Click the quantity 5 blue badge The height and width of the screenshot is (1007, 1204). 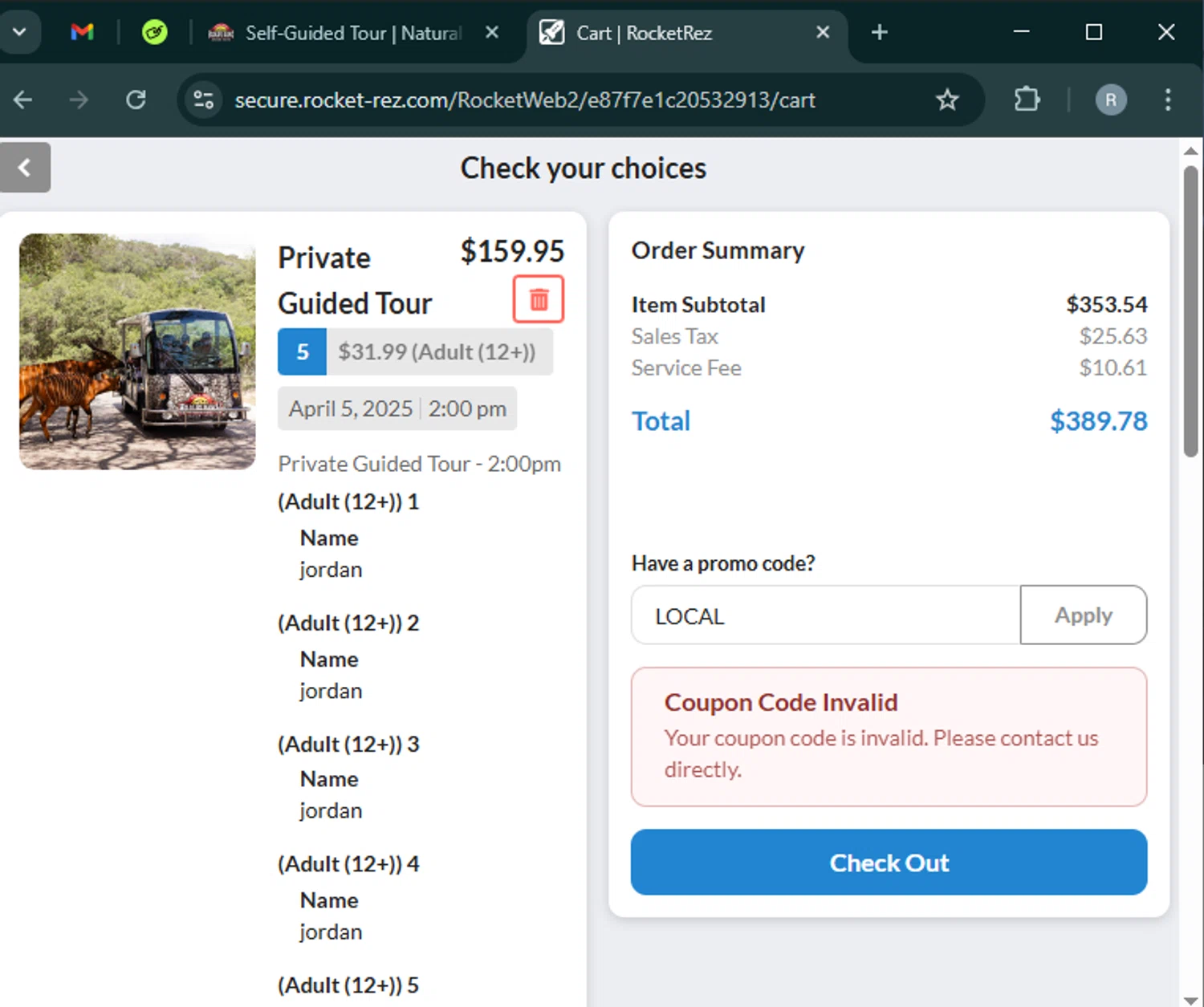tap(302, 351)
